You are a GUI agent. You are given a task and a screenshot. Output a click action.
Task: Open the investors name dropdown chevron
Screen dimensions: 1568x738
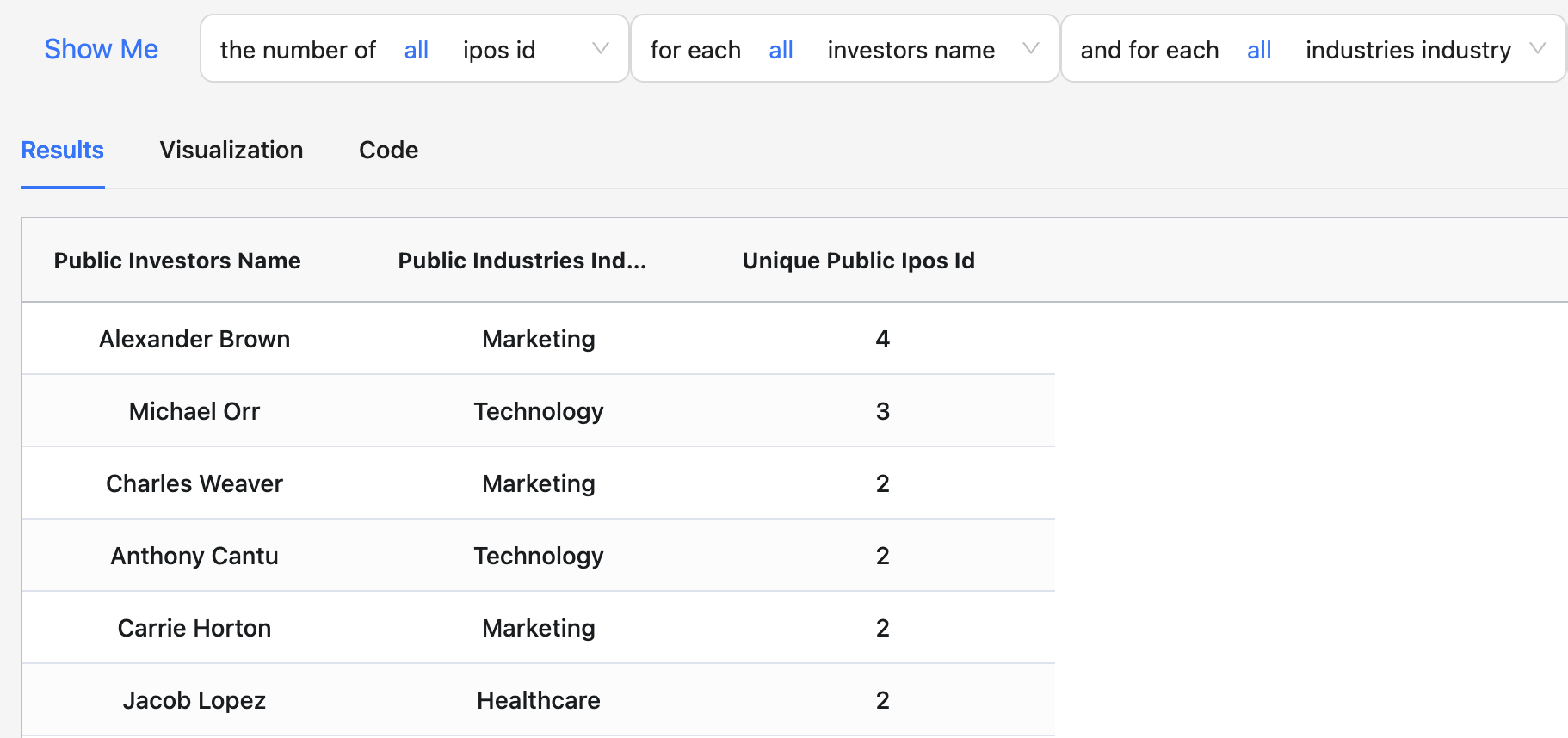(x=1030, y=49)
